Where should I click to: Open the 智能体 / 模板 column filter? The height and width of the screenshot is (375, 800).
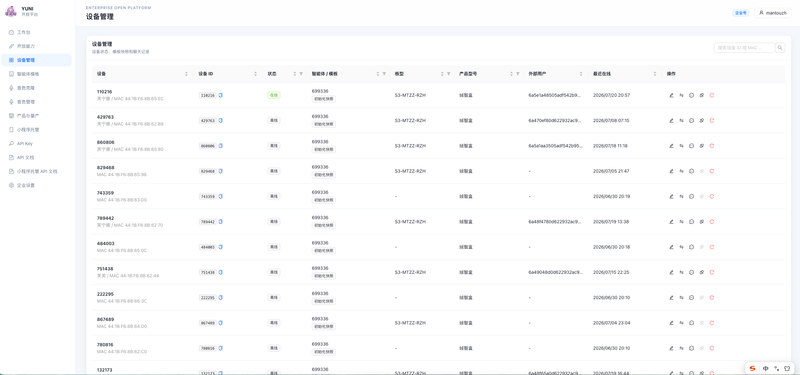point(384,74)
